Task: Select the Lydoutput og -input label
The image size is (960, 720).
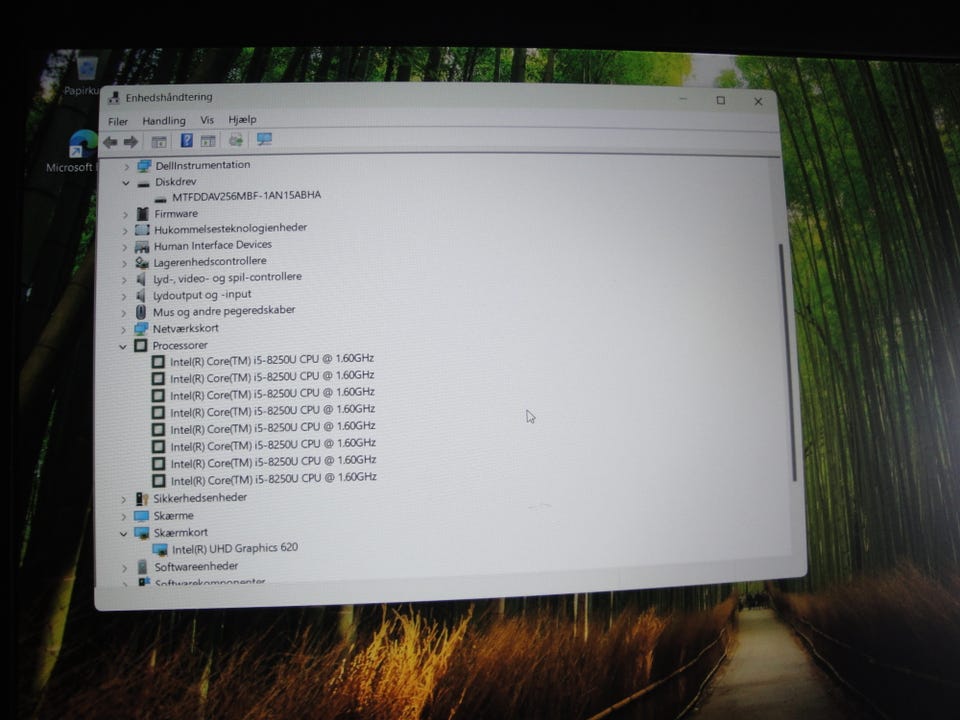Action: [x=202, y=295]
